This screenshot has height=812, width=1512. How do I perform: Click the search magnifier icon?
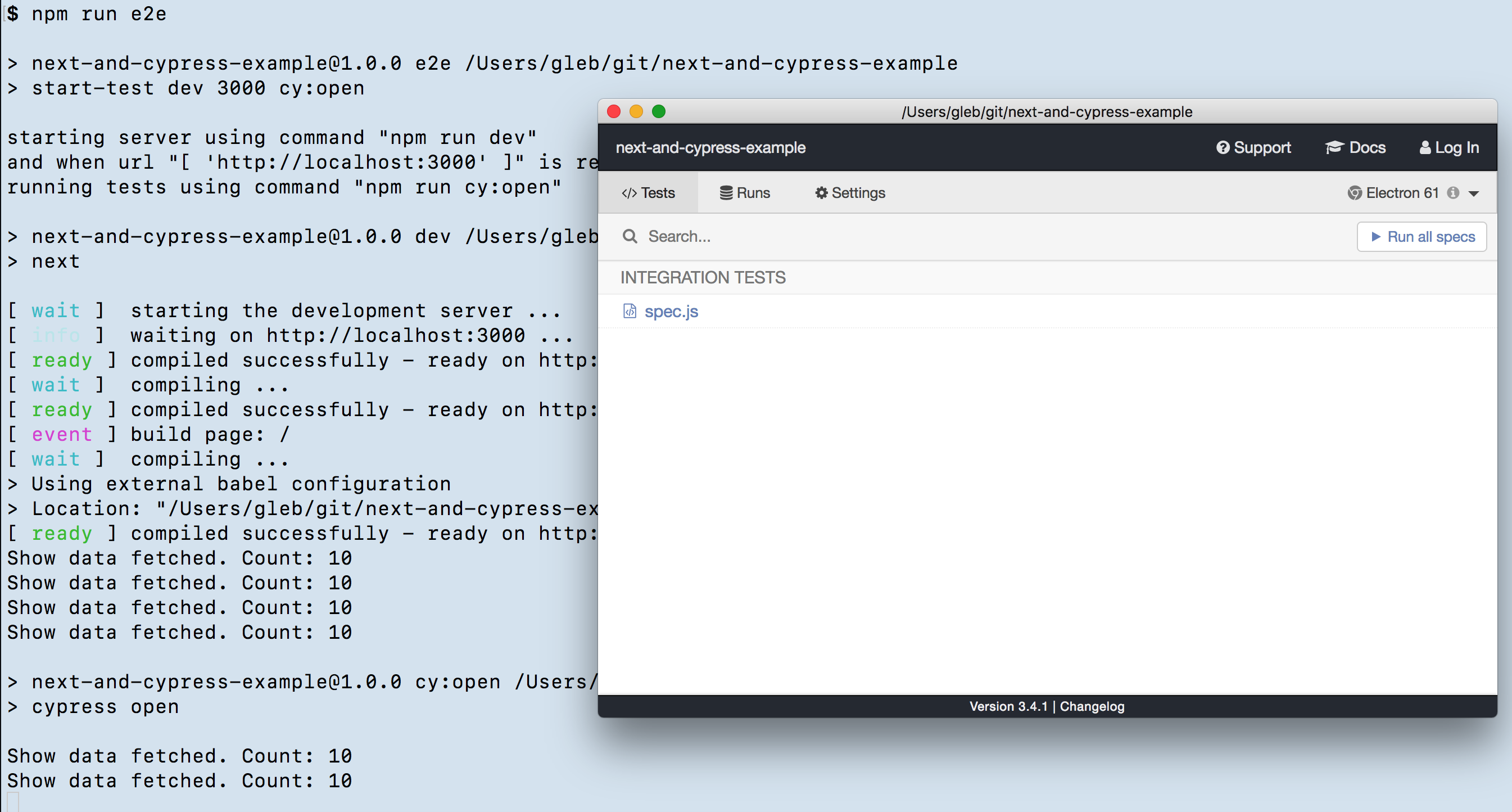tap(630, 237)
